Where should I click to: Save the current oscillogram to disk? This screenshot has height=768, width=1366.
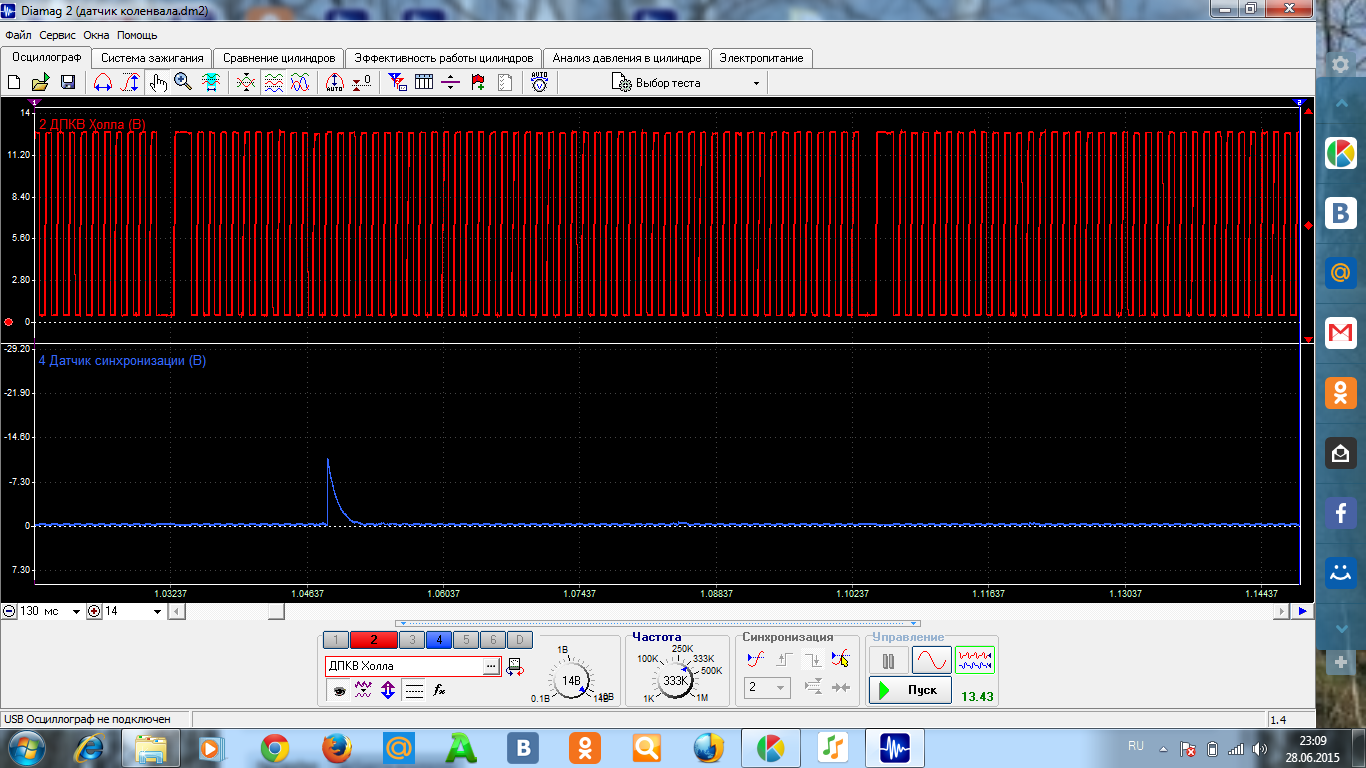(68, 83)
